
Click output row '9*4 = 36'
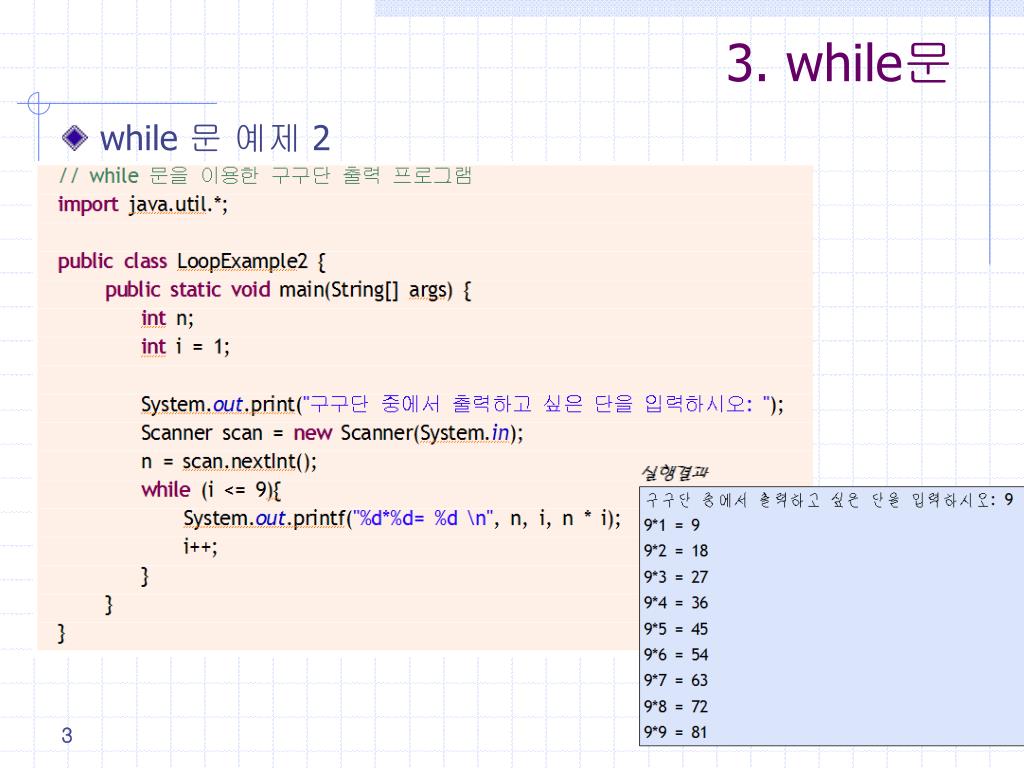point(675,602)
